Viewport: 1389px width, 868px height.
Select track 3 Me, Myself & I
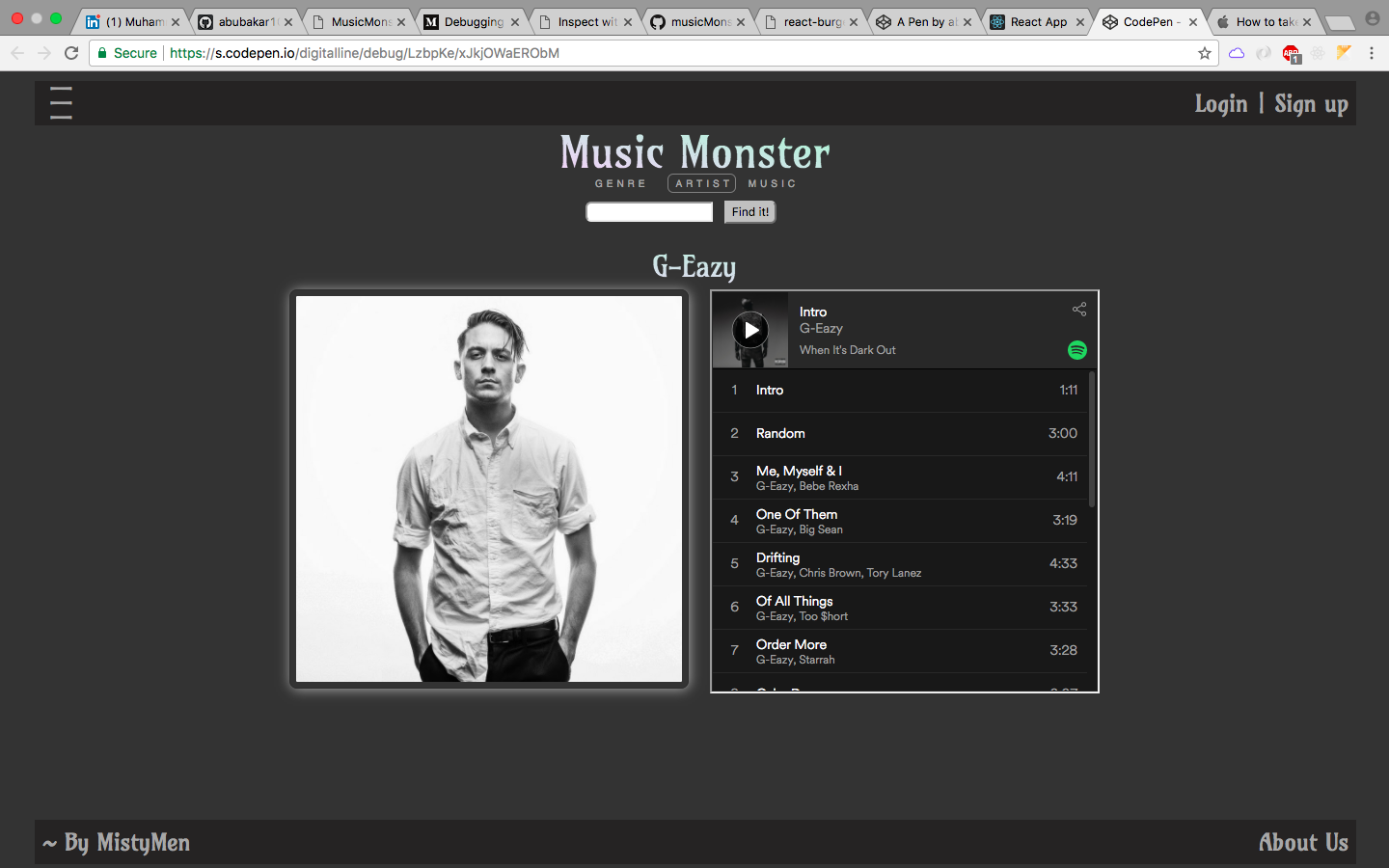(900, 477)
